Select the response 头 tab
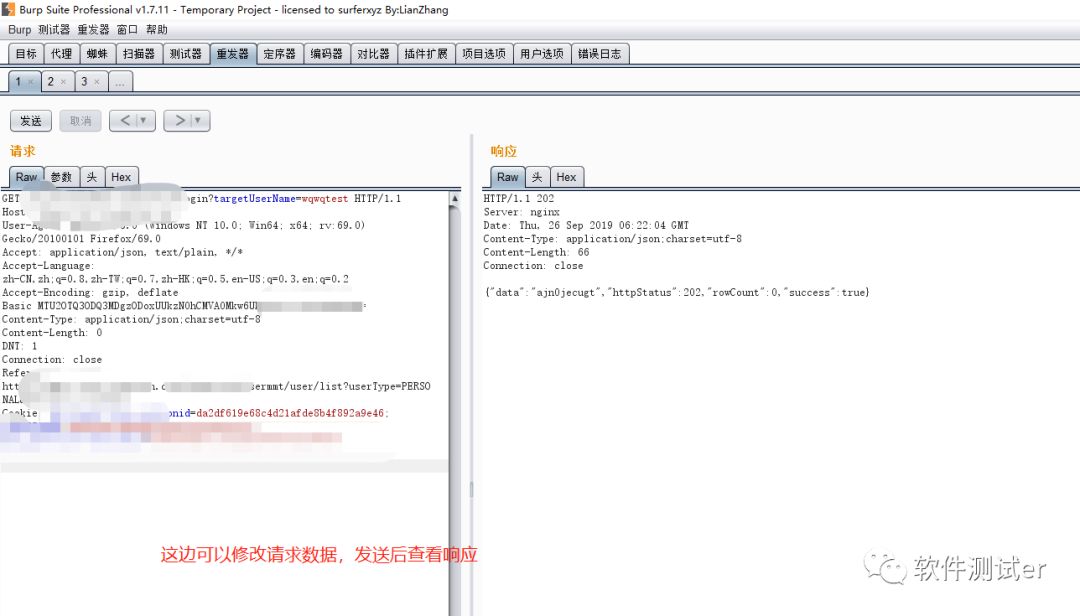The image size is (1080, 616). 537,177
